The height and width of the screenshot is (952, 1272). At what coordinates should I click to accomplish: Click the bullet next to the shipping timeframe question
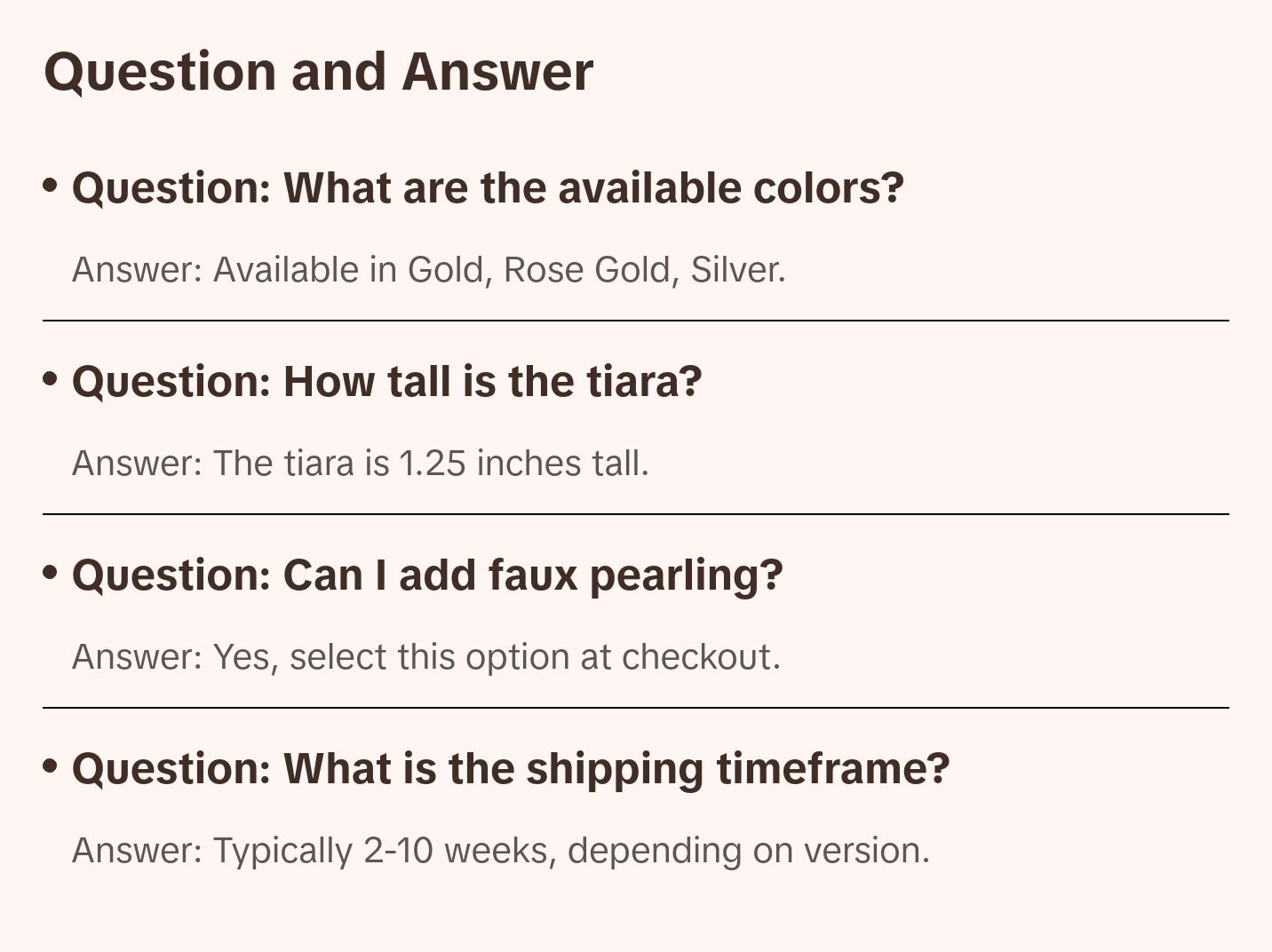click(51, 766)
